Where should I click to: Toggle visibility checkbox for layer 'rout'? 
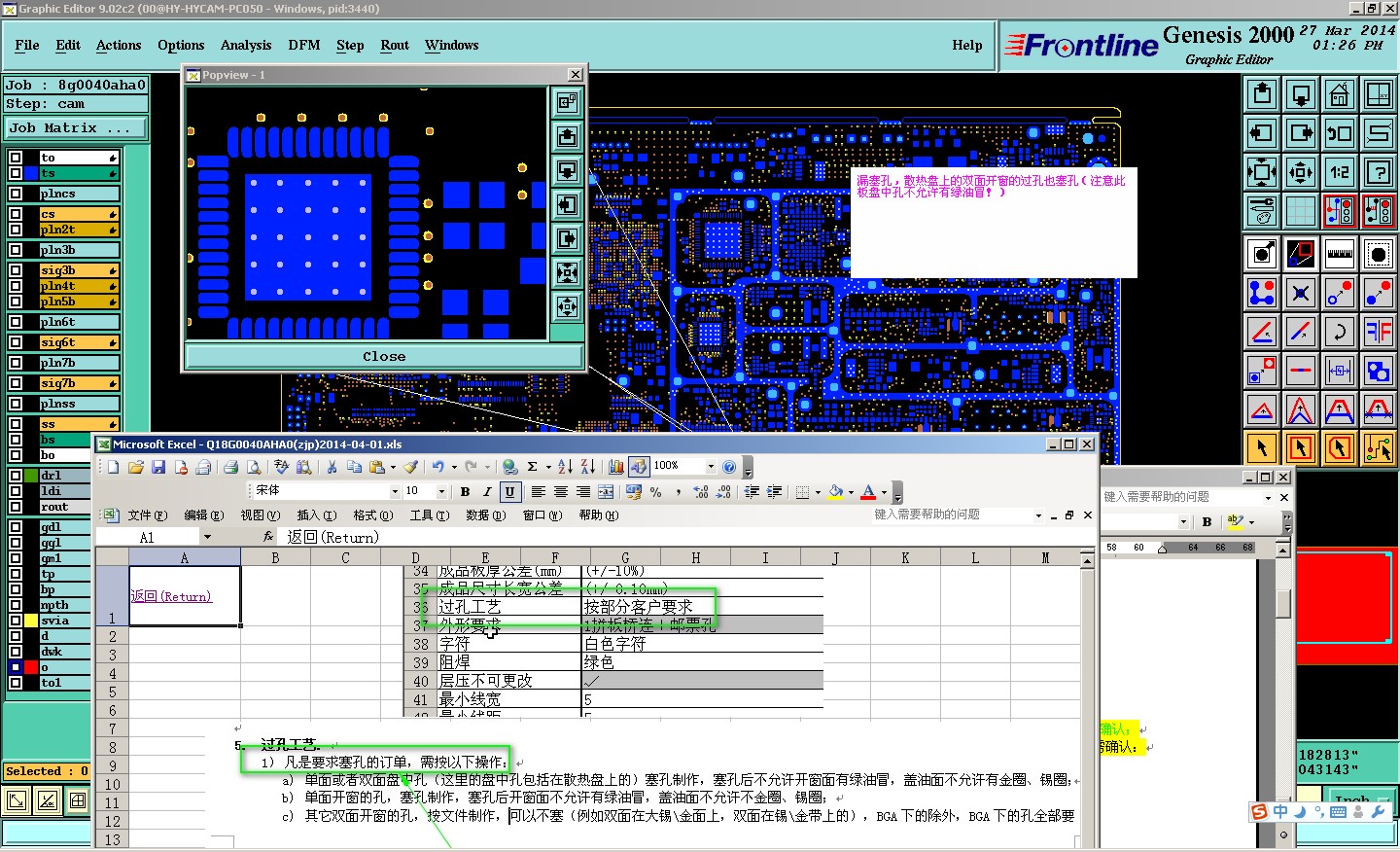click(x=16, y=507)
